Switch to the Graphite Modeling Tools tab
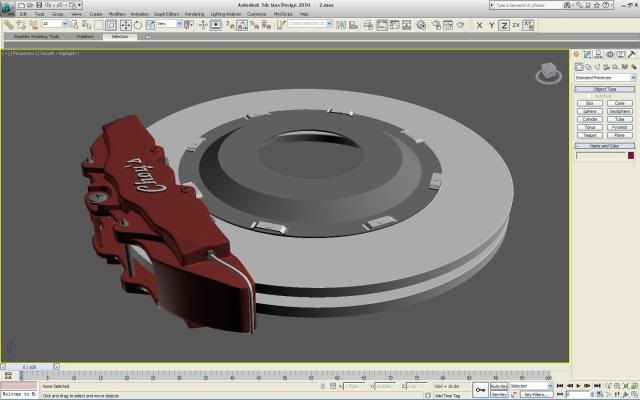This screenshot has height=400, width=640. point(36,37)
